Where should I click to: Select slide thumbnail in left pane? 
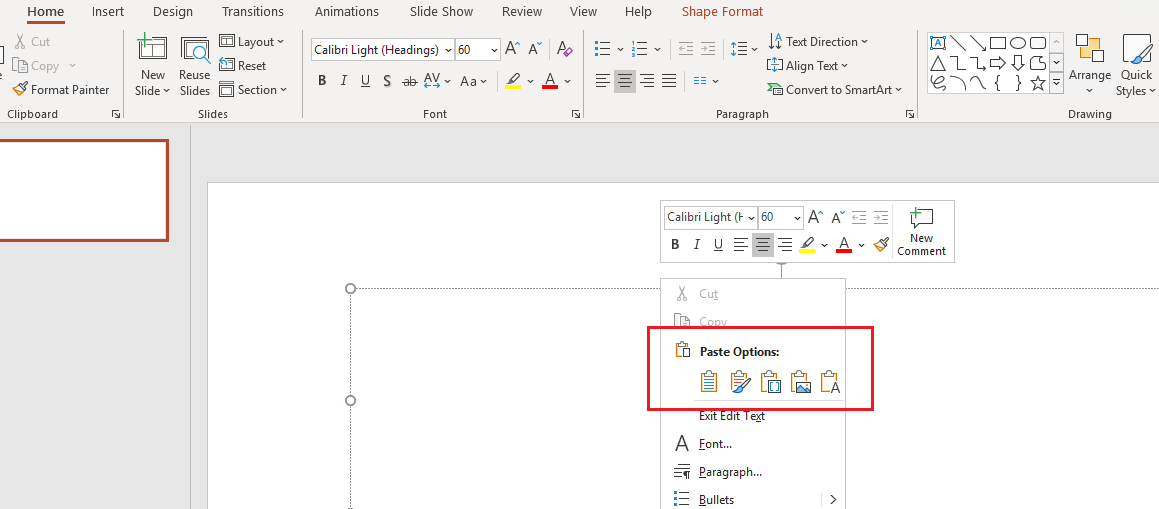point(84,190)
